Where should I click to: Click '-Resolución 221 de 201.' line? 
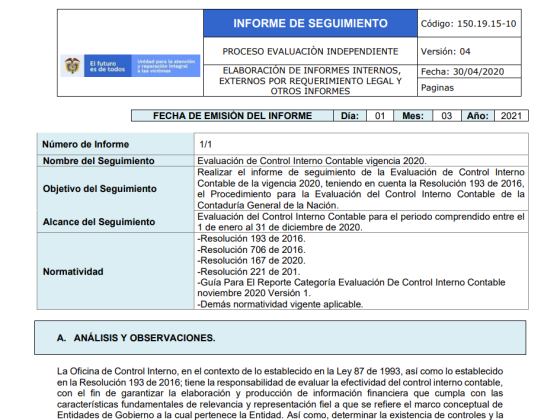[x=249, y=271]
